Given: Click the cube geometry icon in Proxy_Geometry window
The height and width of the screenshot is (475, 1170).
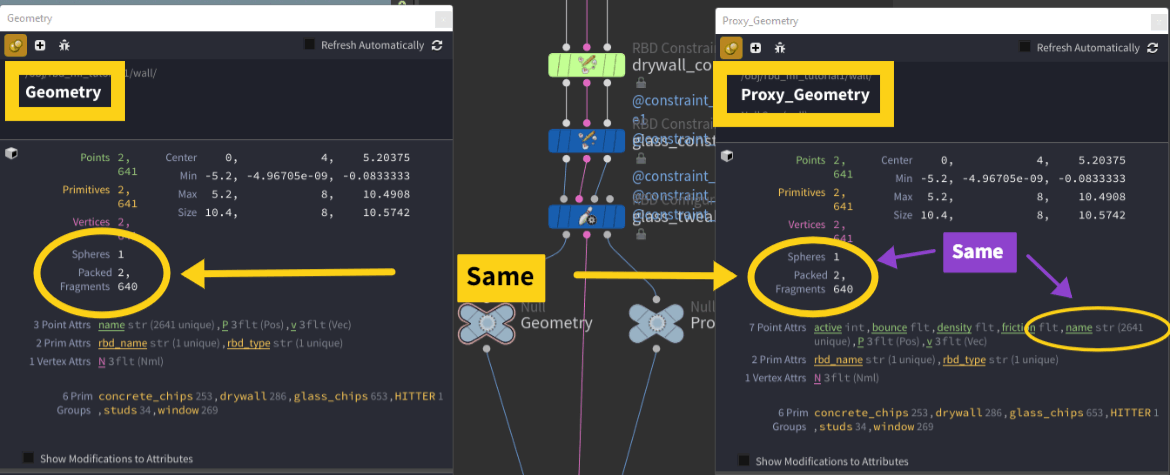Looking at the screenshot, I should tap(728, 155).
